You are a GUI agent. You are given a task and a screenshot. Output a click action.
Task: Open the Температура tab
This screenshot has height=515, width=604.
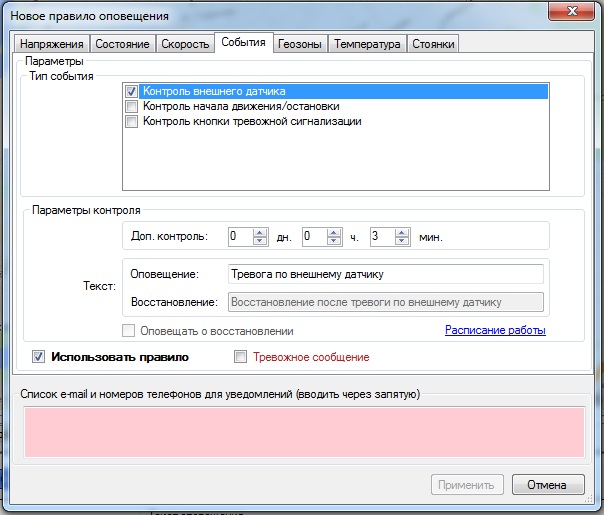pos(367,44)
